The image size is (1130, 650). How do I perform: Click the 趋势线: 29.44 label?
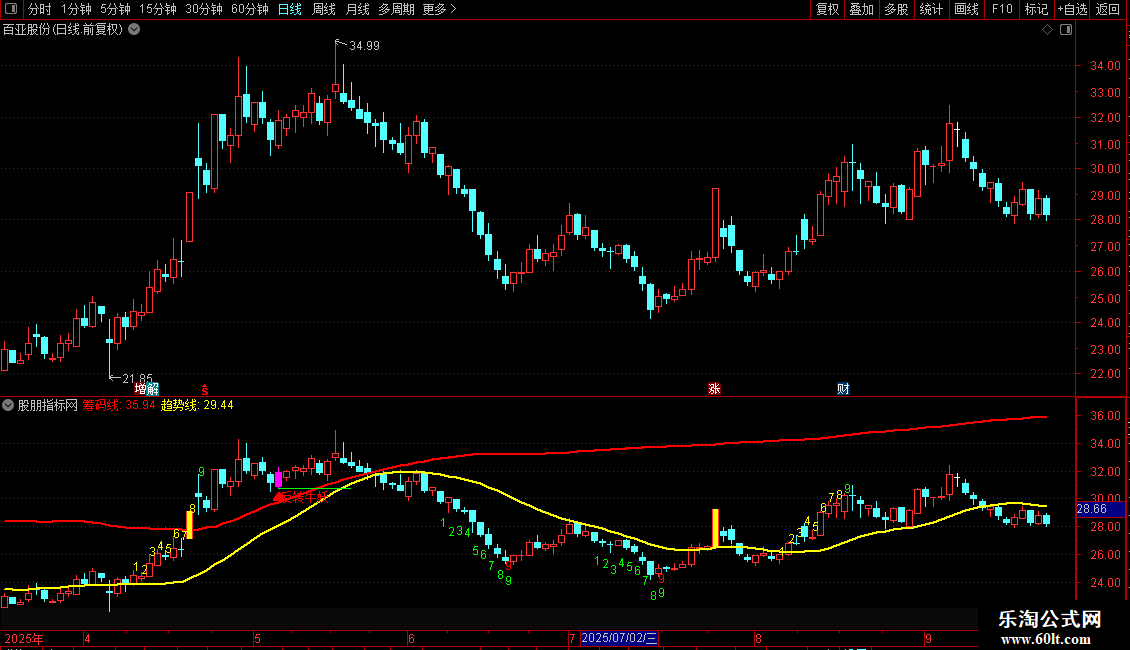click(x=197, y=405)
